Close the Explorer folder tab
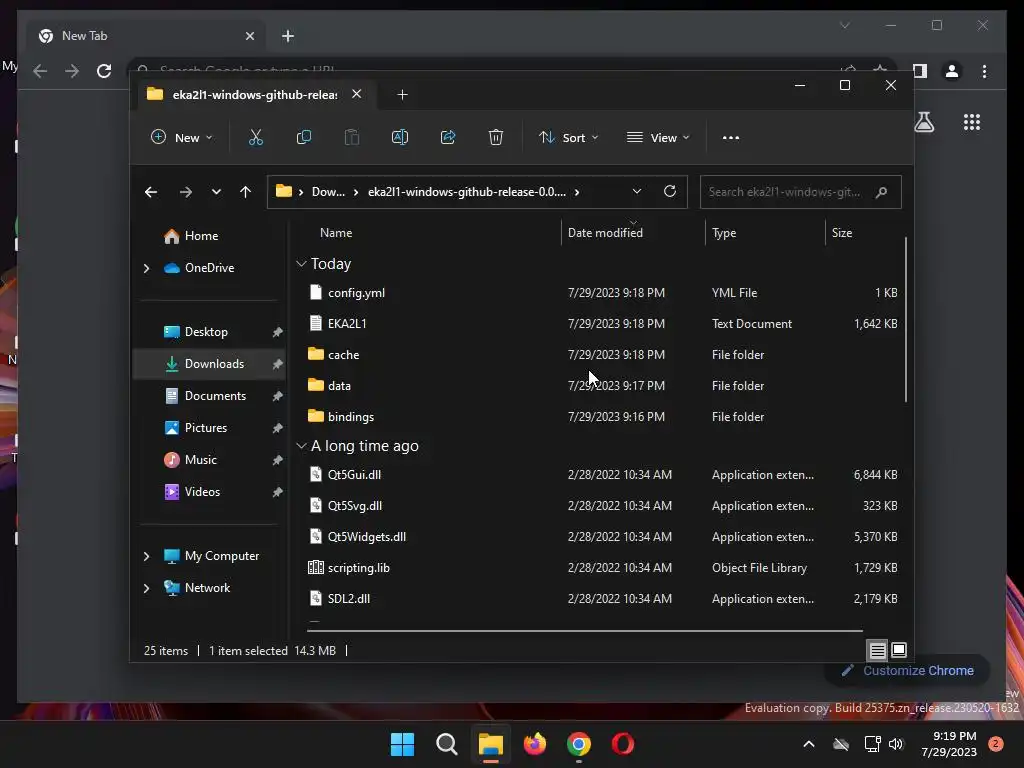Image resolution: width=1024 pixels, height=768 pixels. [357, 94]
